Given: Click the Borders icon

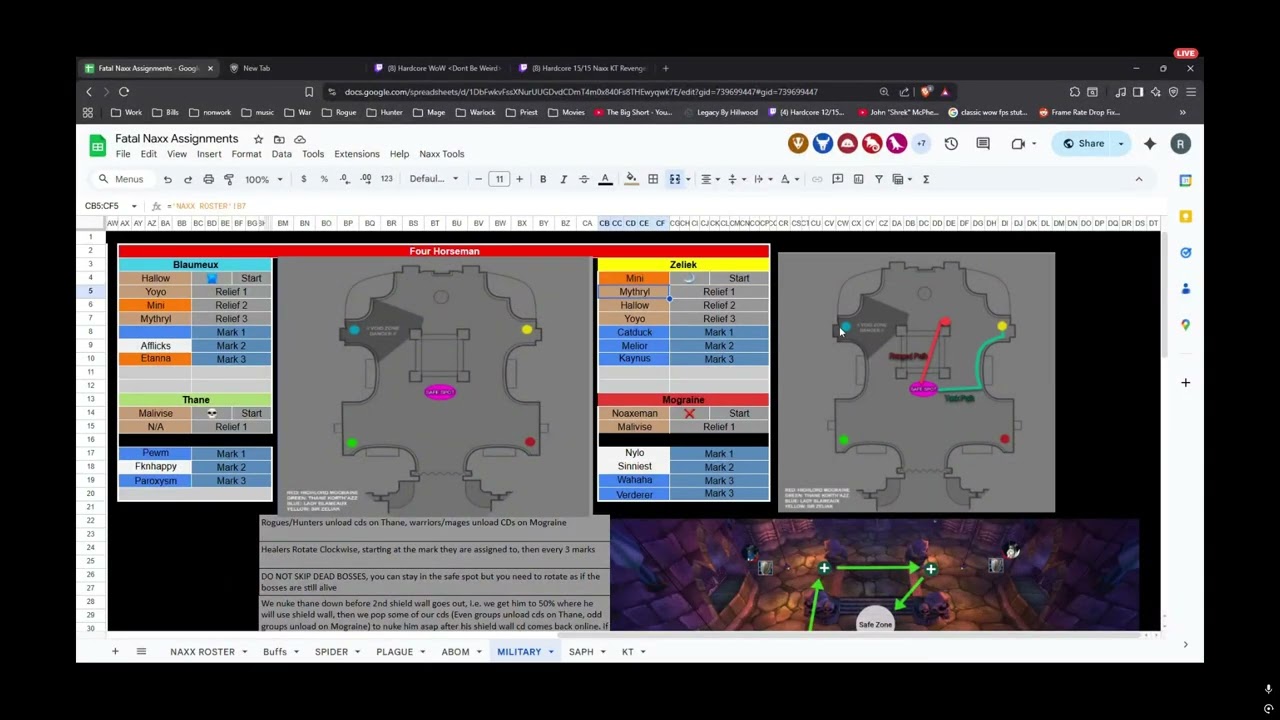Looking at the screenshot, I should (x=653, y=179).
